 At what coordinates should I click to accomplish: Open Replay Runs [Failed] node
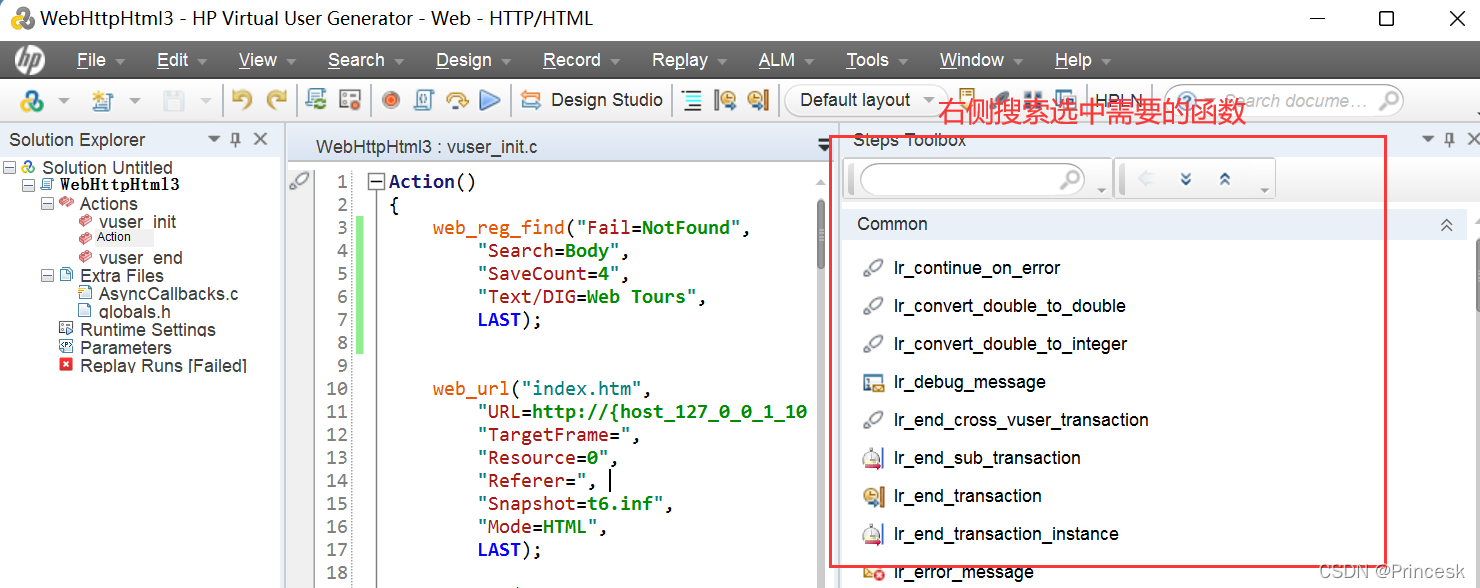click(x=163, y=365)
